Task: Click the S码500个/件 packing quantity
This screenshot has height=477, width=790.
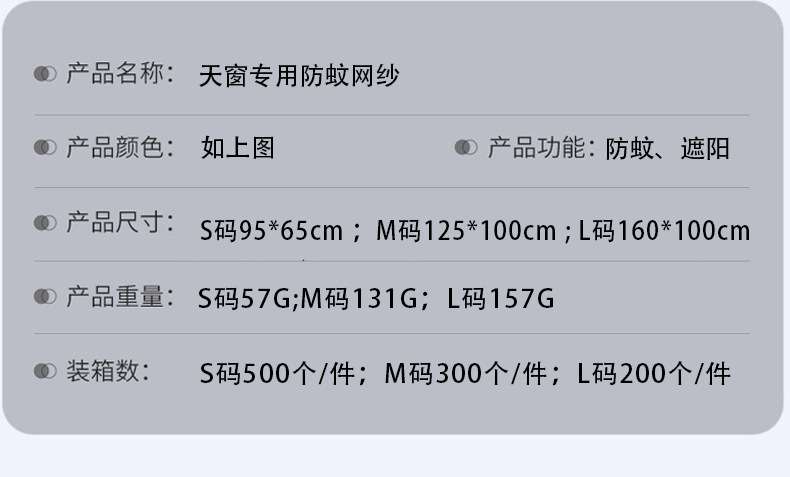Action: [x=277, y=374]
